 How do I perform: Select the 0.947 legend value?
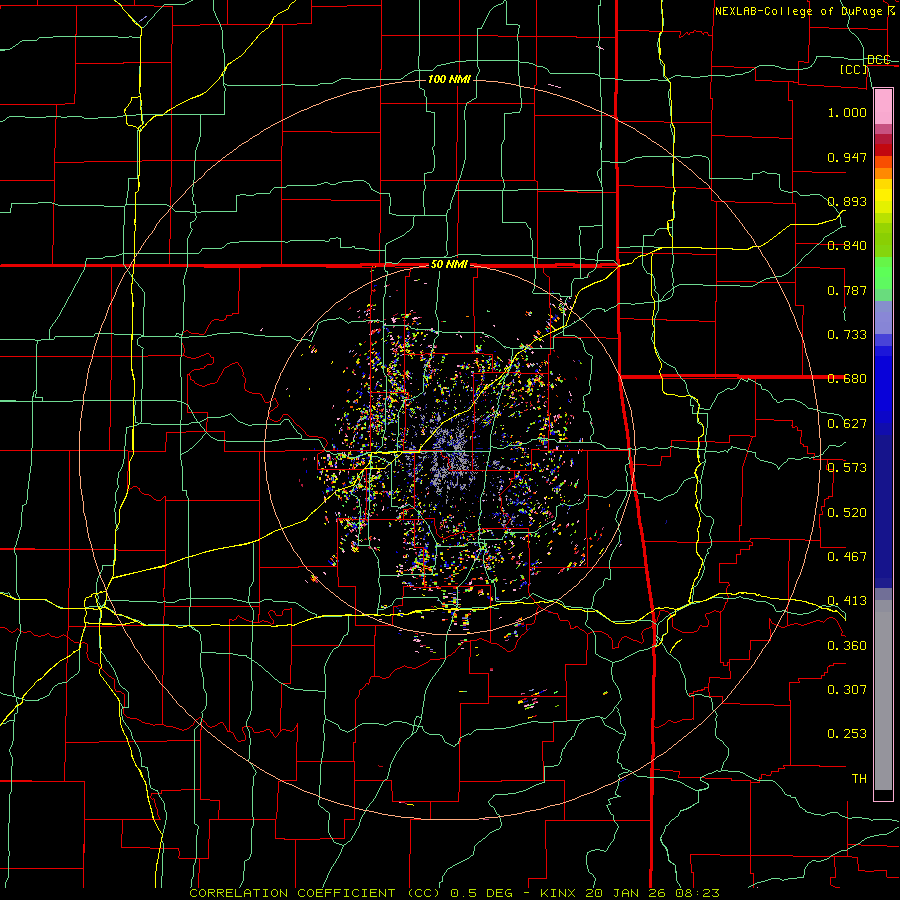coord(847,157)
